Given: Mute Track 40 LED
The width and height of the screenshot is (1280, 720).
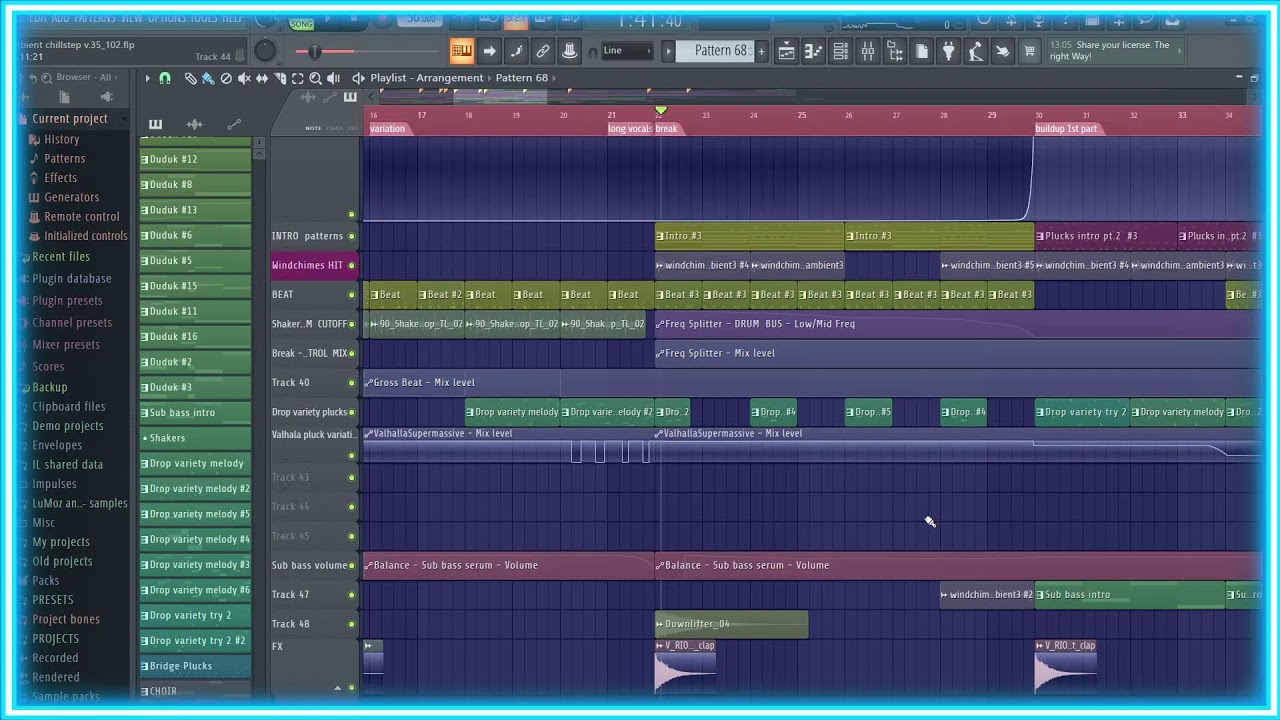Looking at the screenshot, I should (x=351, y=383).
